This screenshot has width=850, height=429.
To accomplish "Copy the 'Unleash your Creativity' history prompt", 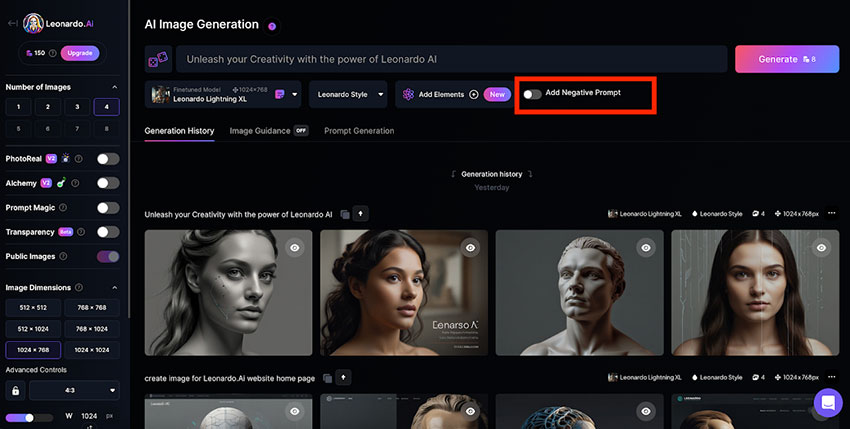I will pos(344,214).
